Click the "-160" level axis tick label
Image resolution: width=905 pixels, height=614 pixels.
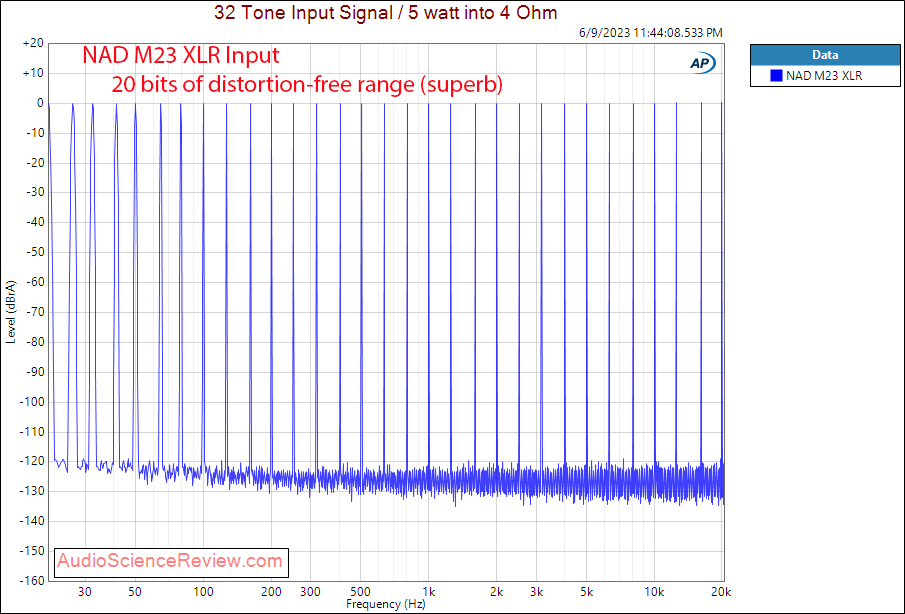[32, 581]
